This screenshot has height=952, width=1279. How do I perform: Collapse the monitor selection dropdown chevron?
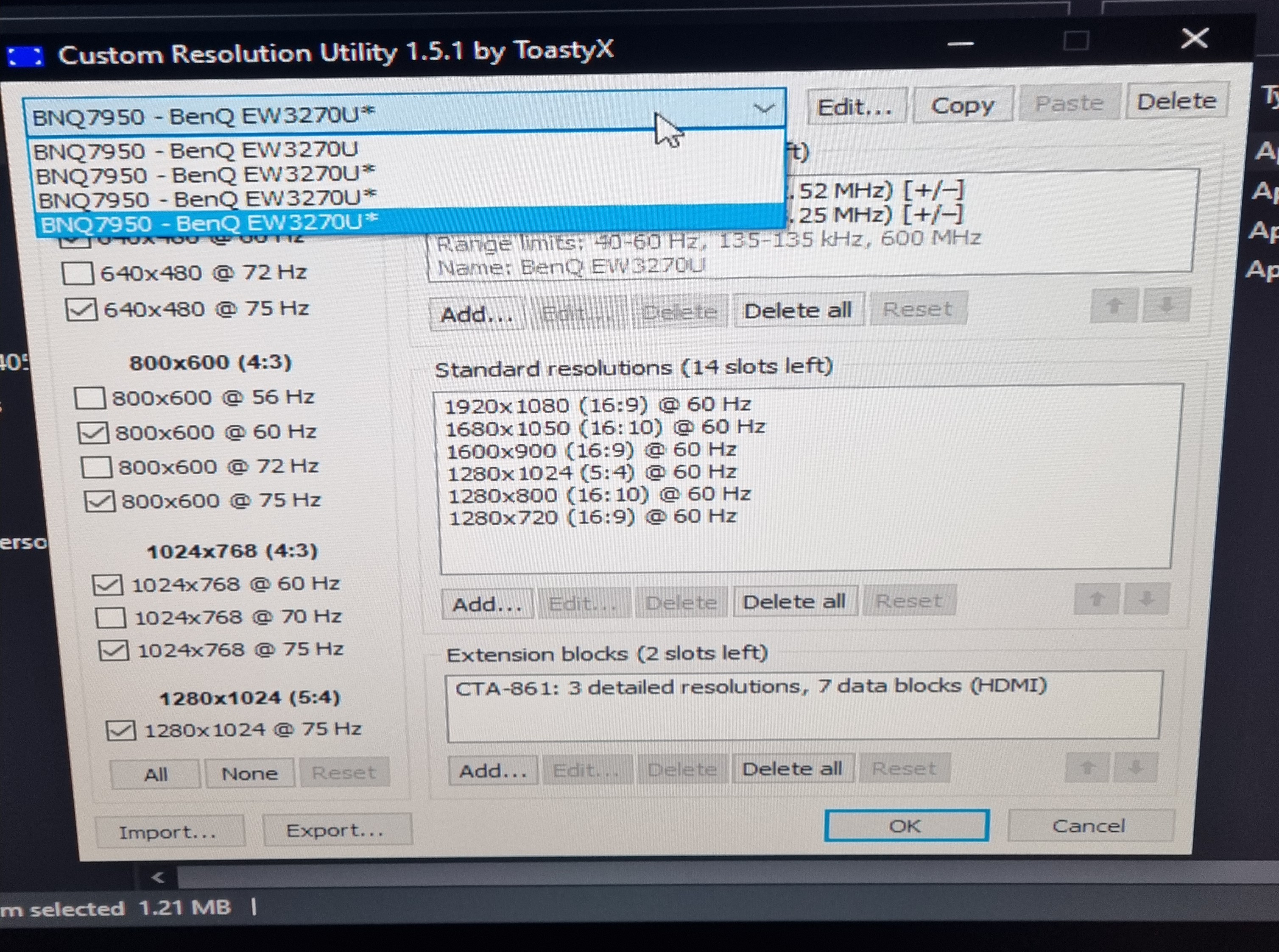(x=764, y=108)
